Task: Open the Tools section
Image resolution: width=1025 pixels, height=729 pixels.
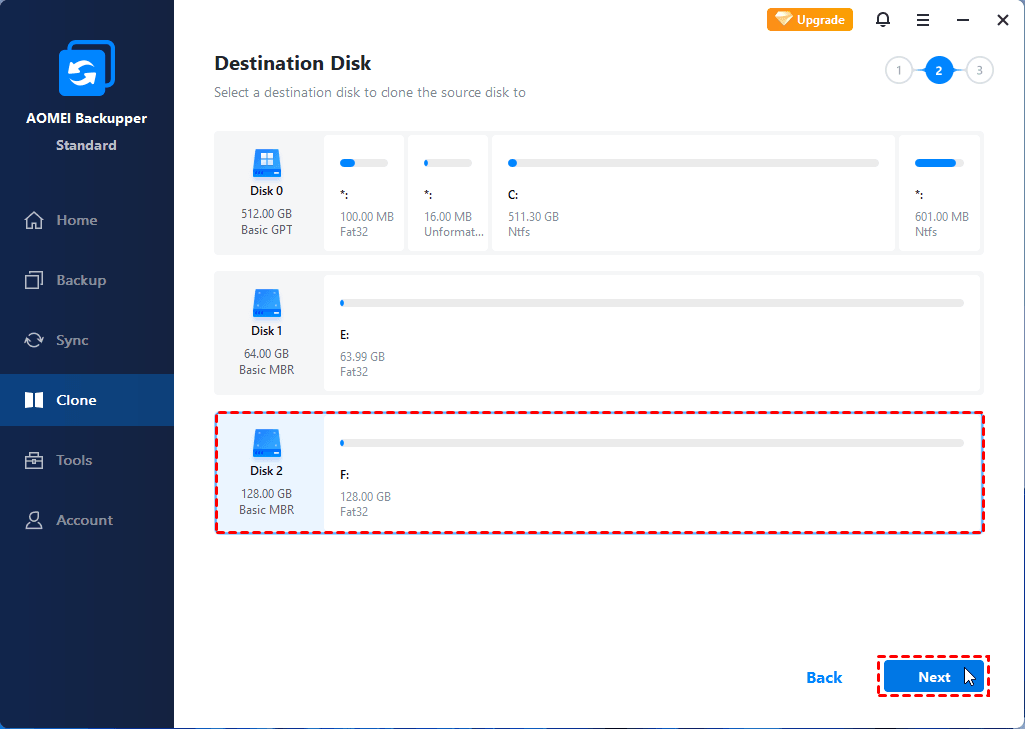Action: click(87, 460)
